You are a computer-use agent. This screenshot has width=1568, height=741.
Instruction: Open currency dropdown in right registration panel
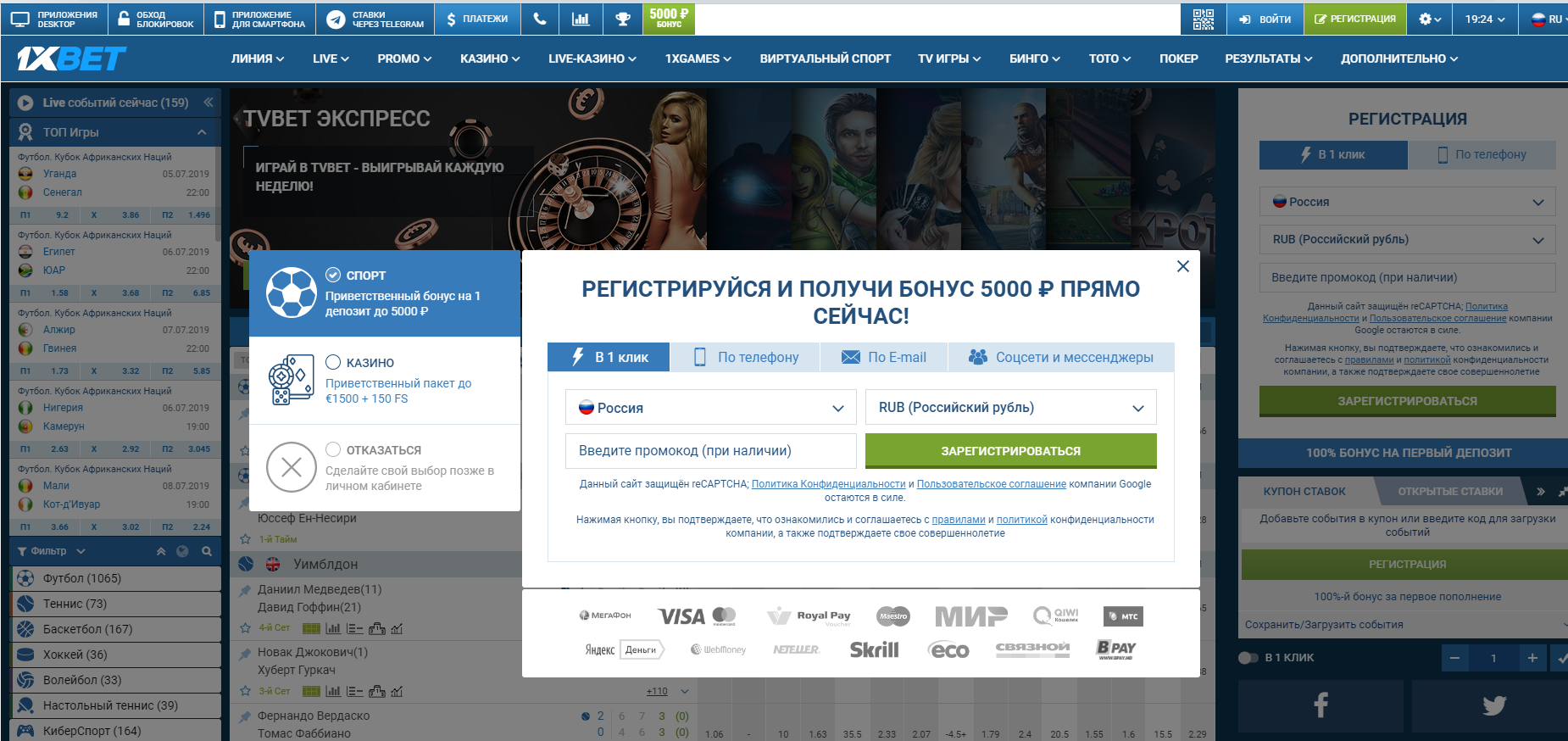[x=1407, y=240]
